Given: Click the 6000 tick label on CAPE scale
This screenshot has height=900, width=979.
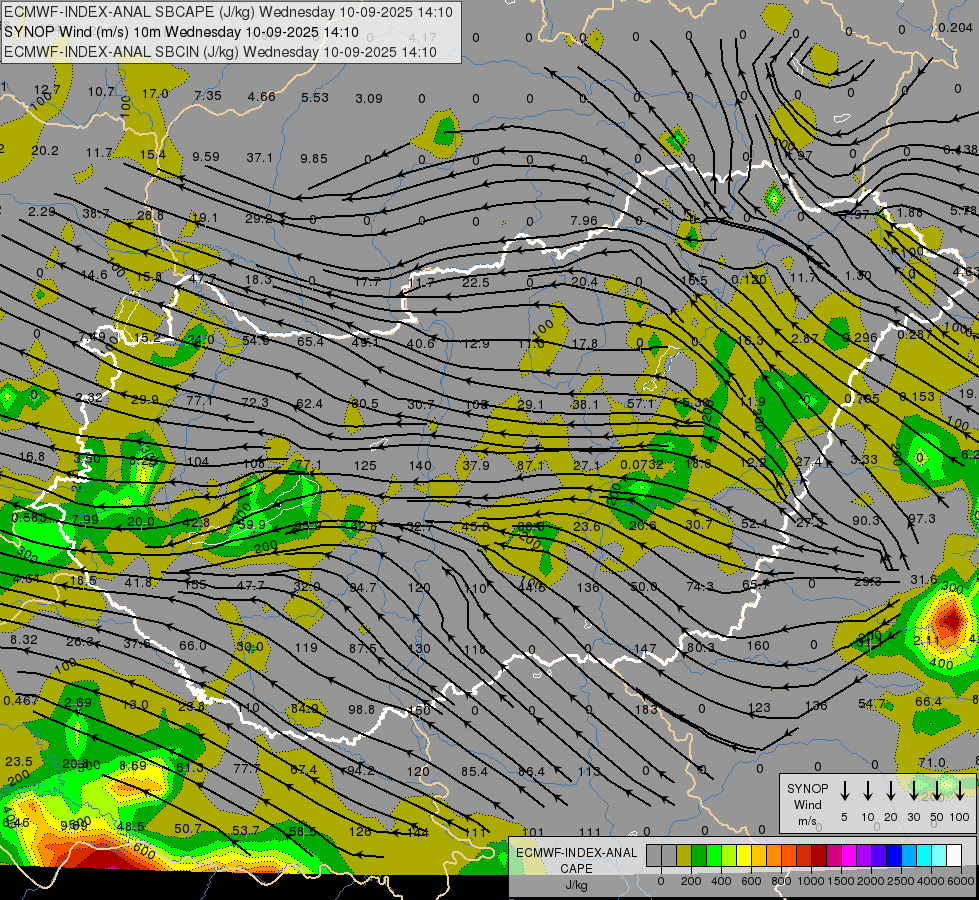Looking at the screenshot, I should coord(961,881).
